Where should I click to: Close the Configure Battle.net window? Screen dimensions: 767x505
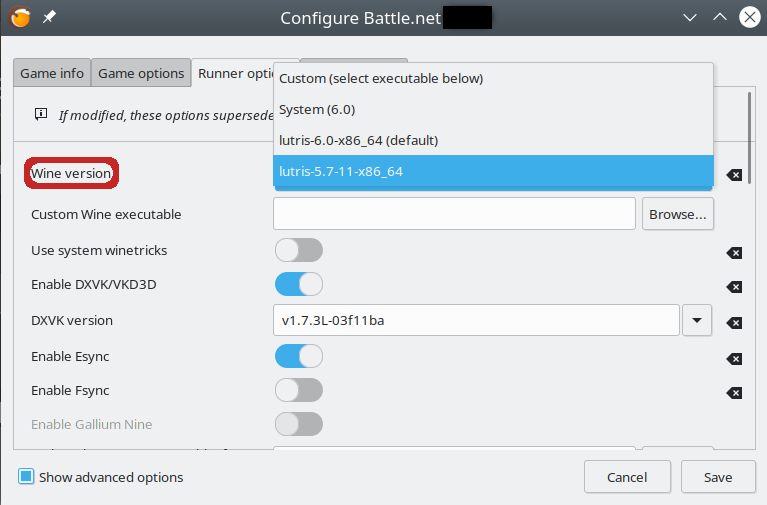(x=749, y=18)
